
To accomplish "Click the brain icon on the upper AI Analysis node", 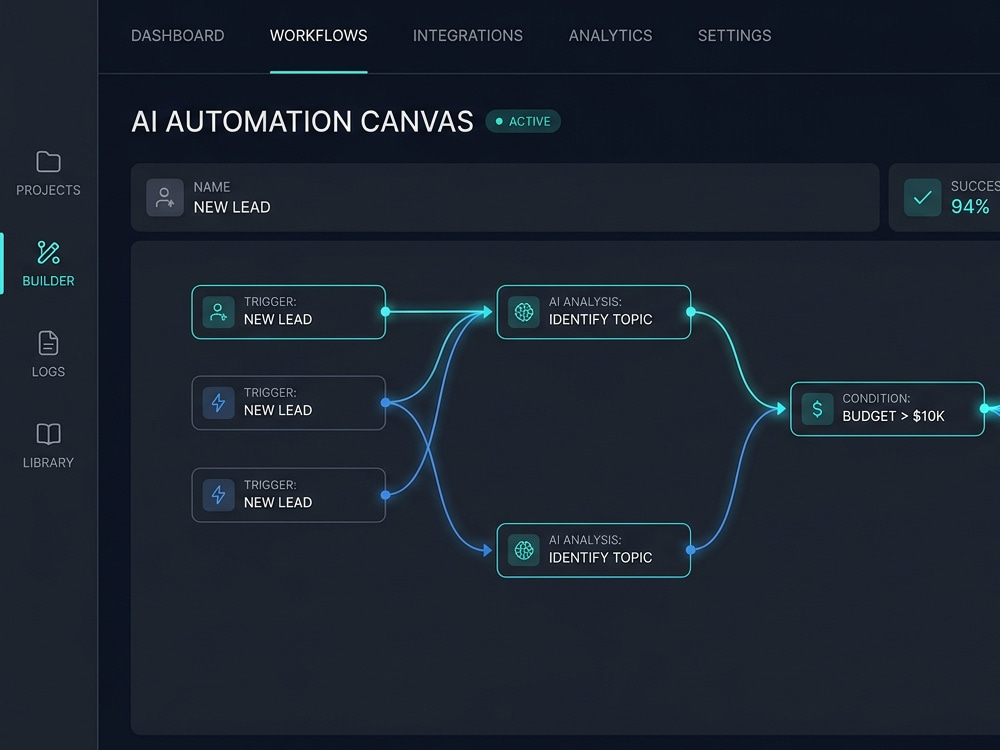I will 524,312.
